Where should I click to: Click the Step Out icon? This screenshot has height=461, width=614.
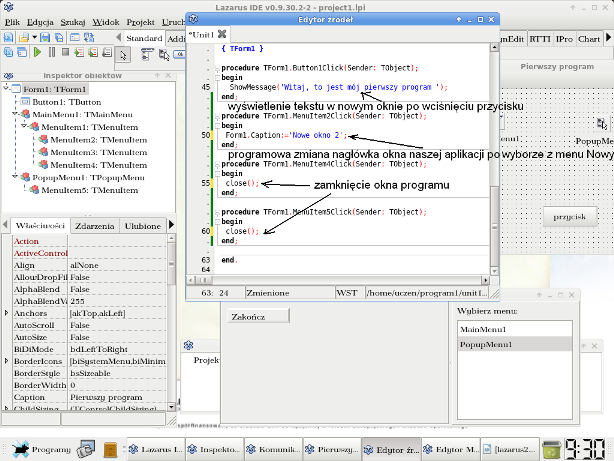pos(107,52)
